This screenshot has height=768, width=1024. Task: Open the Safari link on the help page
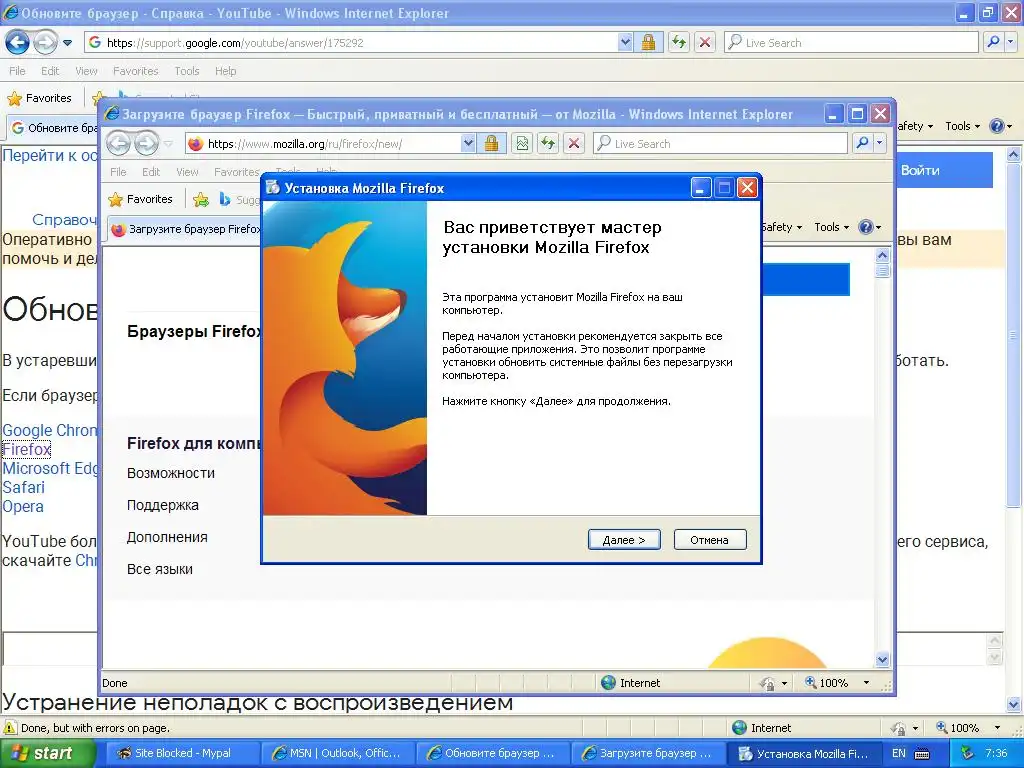(x=24, y=487)
